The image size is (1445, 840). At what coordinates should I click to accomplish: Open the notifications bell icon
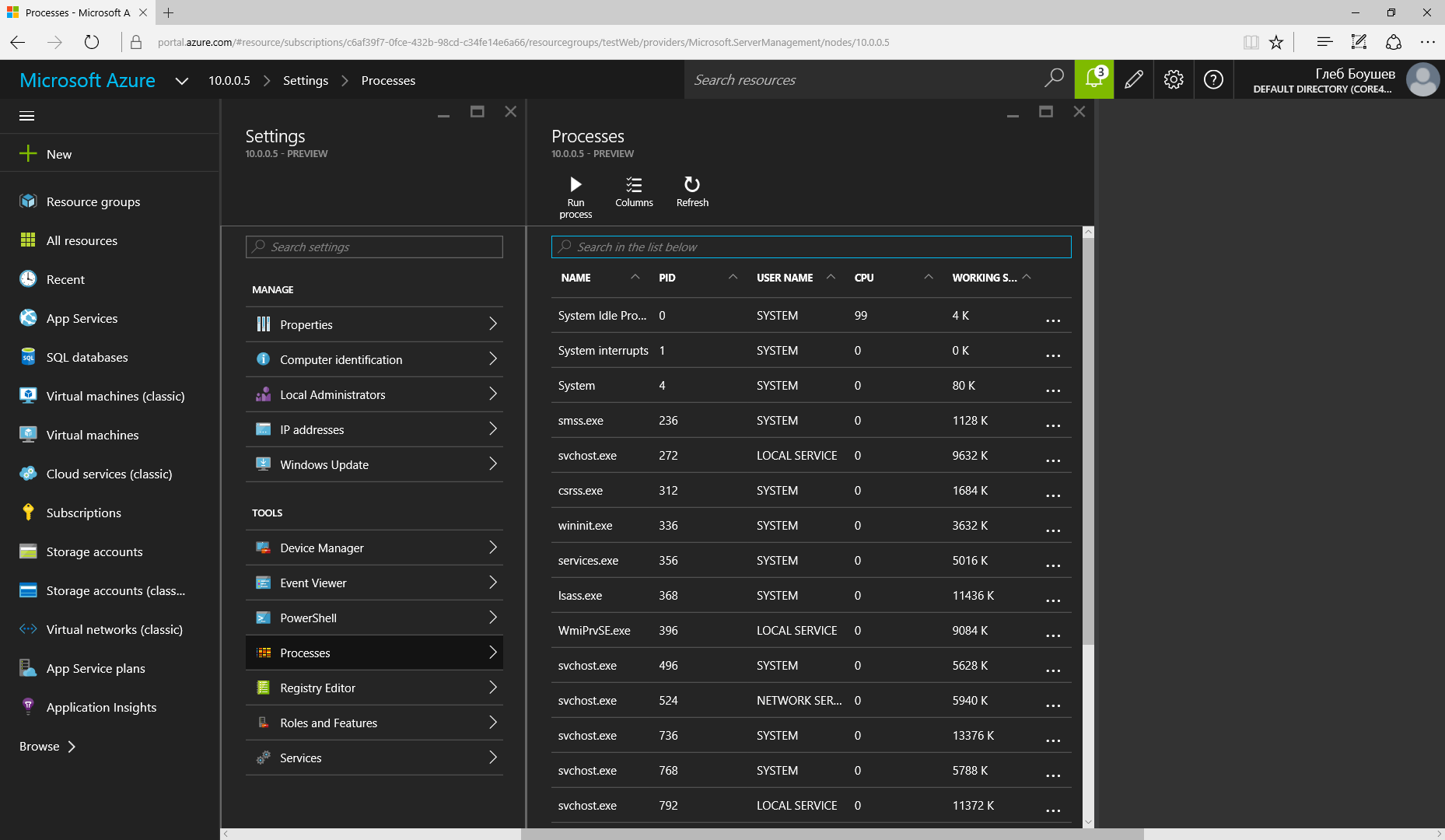click(1094, 79)
